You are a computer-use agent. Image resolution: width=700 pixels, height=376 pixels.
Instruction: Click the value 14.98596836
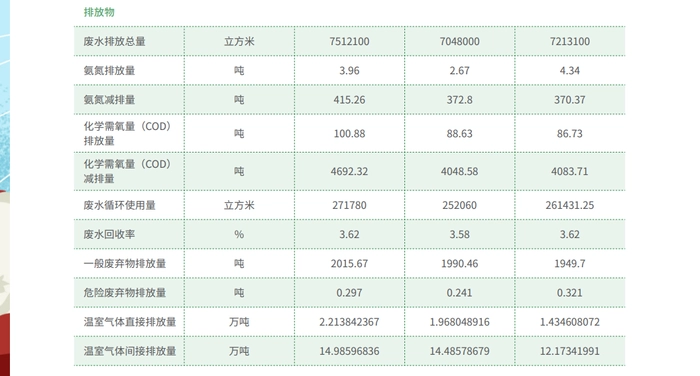pyautogui.click(x=349, y=351)
